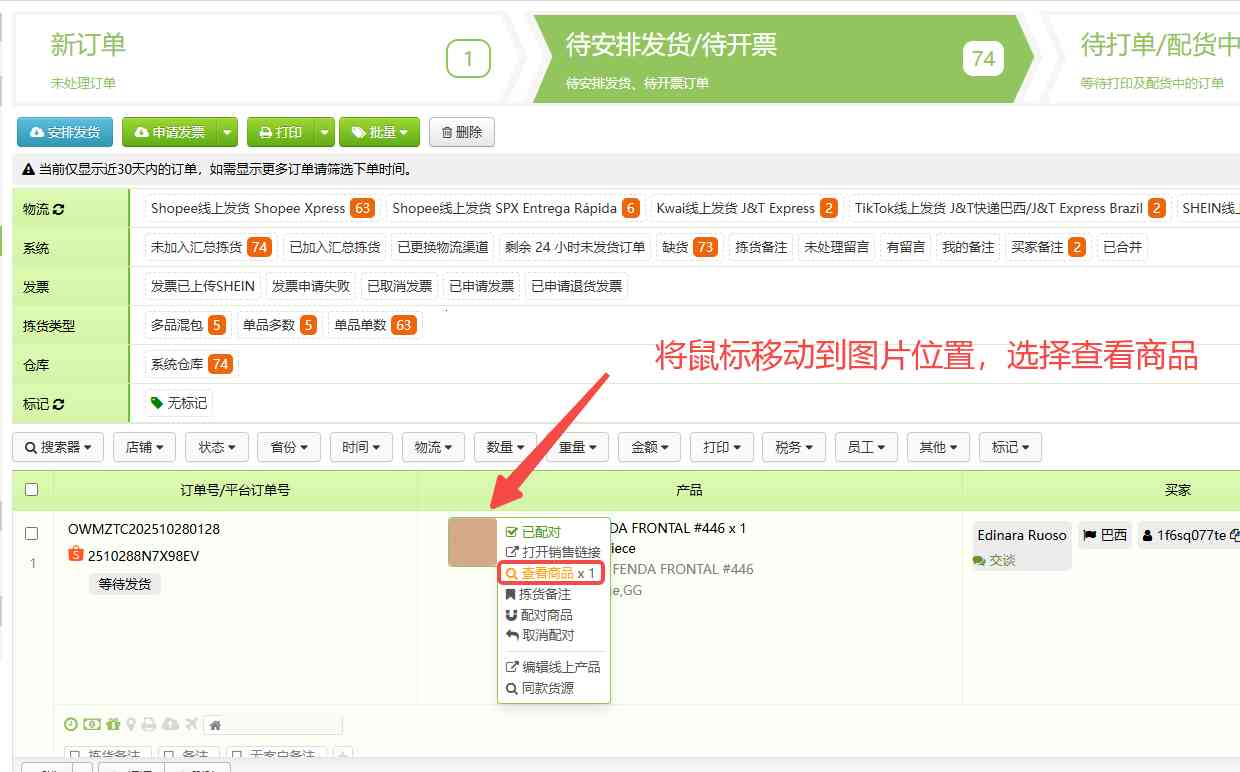Open the 店铺 filter dropdown

point(143,447)
